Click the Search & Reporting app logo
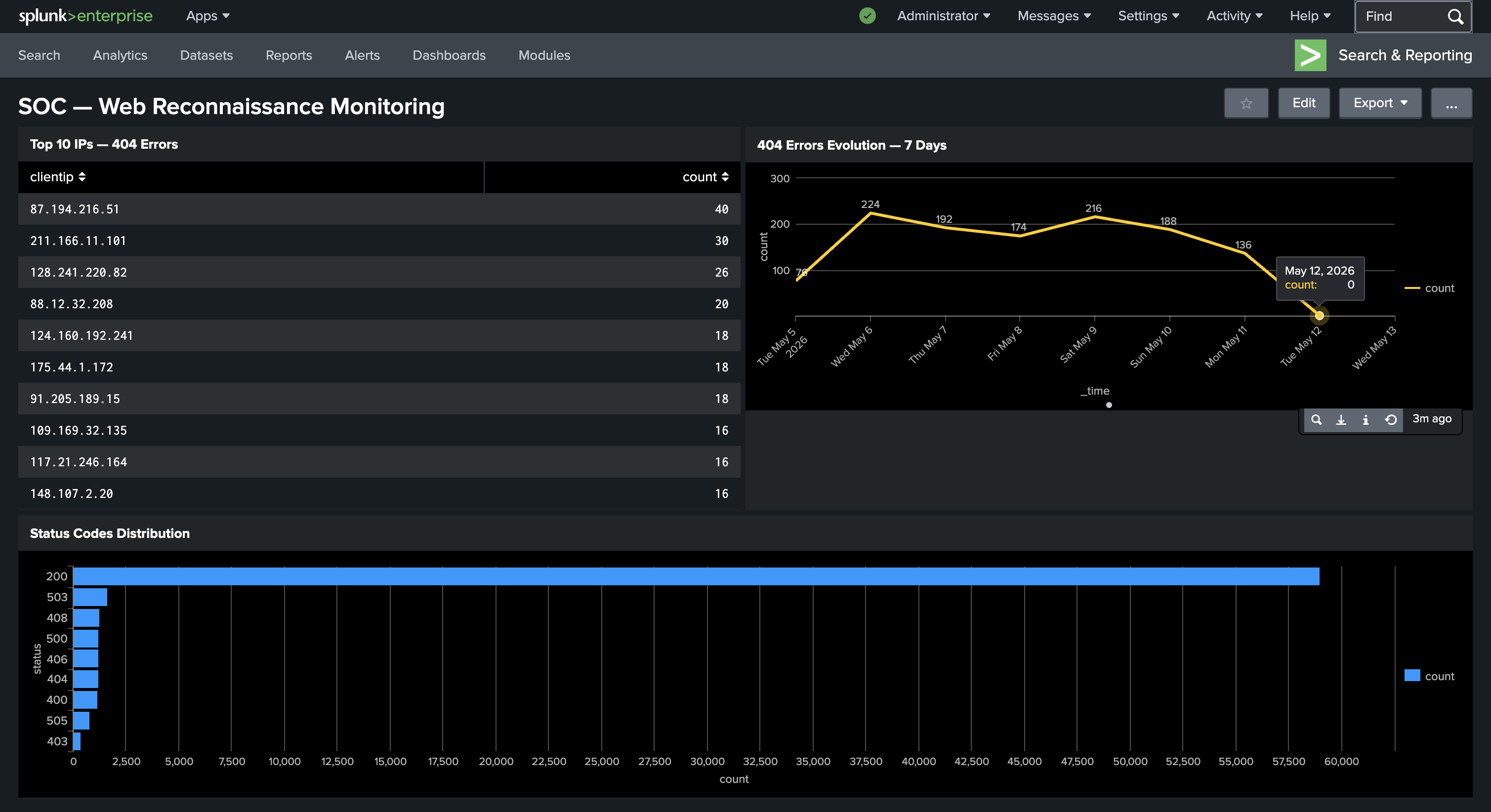This screenshot has height=812, width=1491. pos(1310,55)
